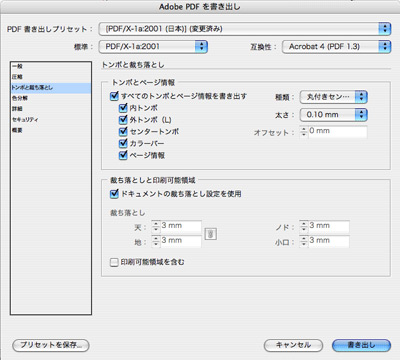Click the オフセット 0 mm input field

337,132
